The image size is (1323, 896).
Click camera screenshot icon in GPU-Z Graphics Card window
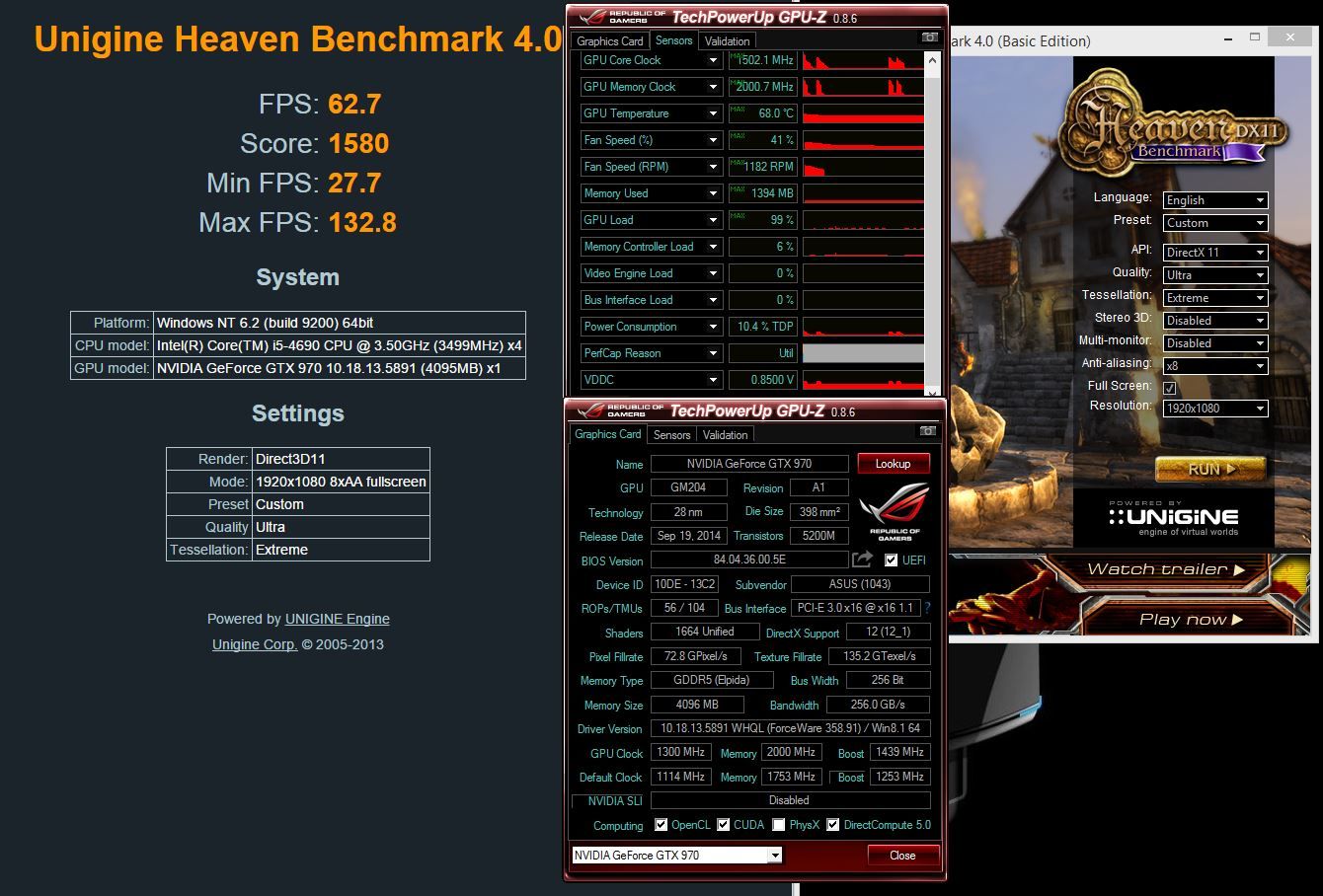pyautogui.click(x=927, y=431)
